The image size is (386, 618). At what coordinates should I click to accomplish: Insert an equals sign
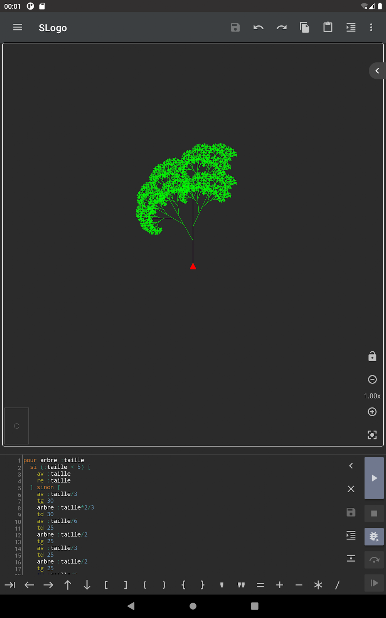click(x=260, y=585)
